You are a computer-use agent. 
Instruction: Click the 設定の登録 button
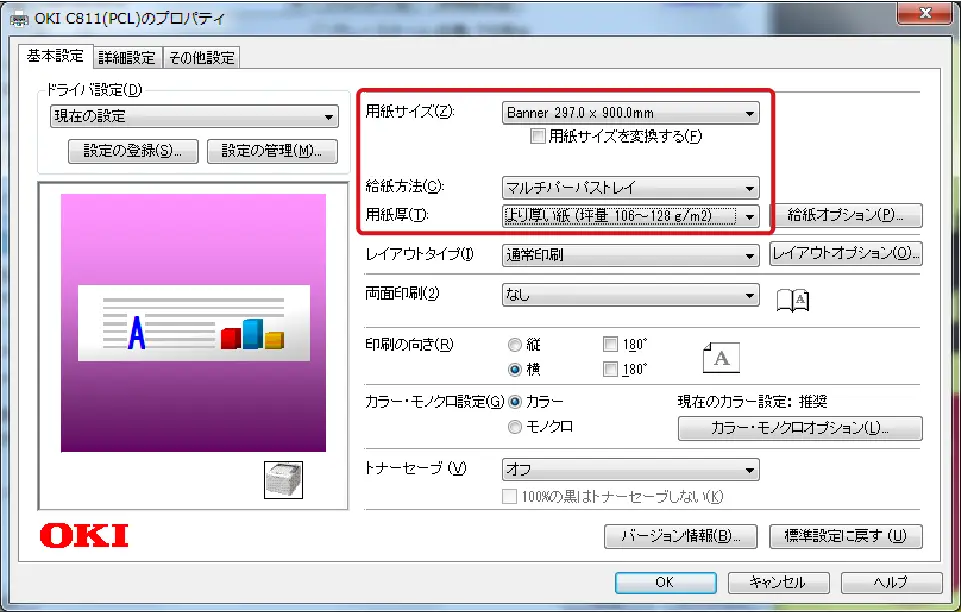[x=133, y=151]
